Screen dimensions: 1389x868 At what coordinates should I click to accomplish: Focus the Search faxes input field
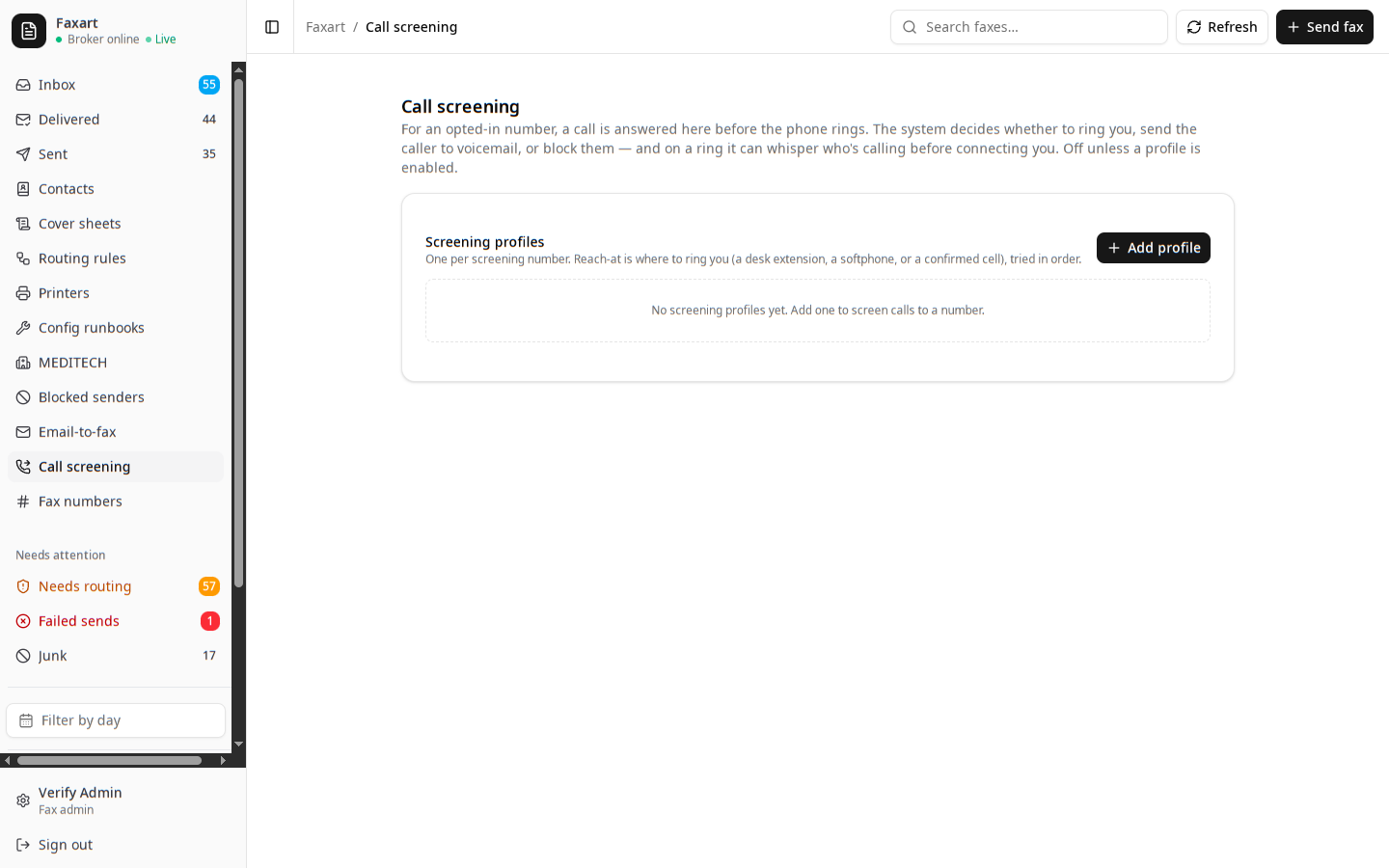[1029, 27]
